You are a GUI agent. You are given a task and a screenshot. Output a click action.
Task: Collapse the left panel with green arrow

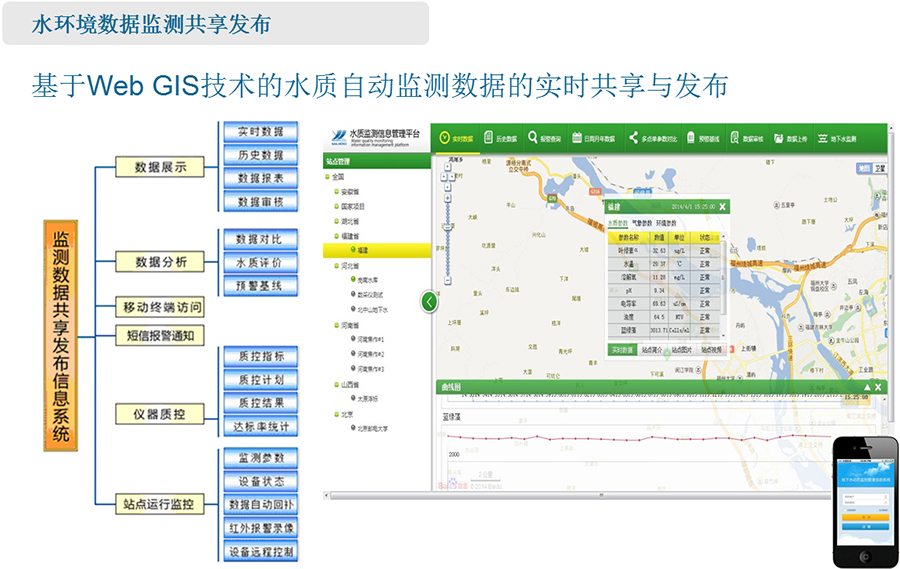[429, 300]
